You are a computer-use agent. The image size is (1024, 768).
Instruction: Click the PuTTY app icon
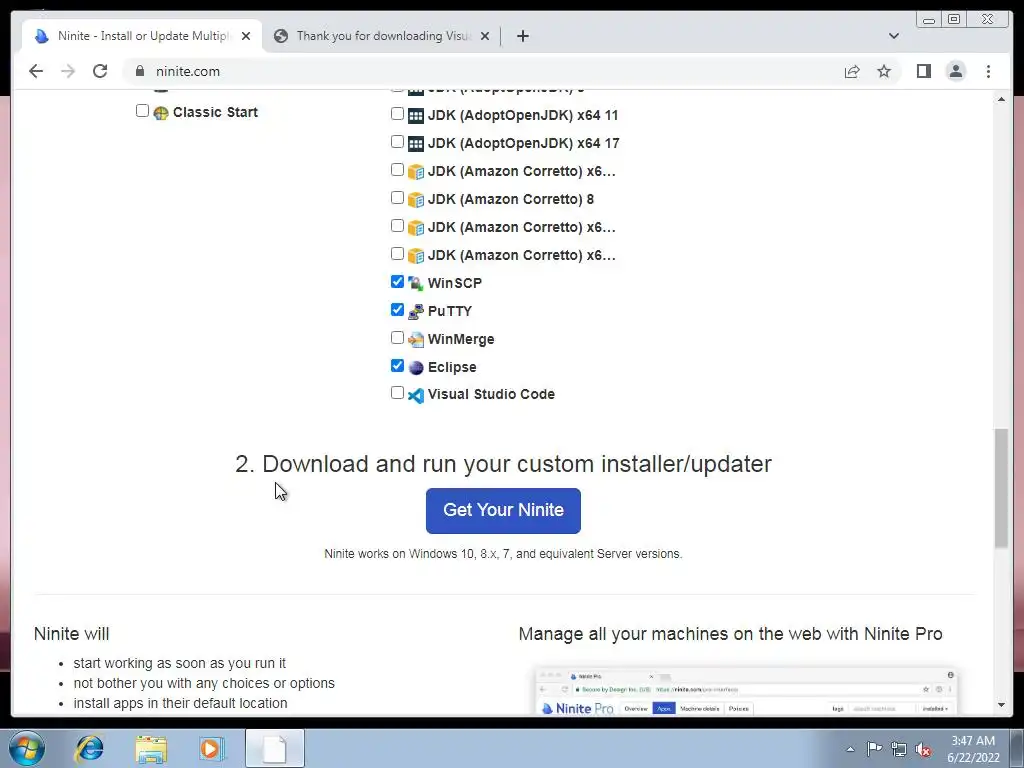point(415,311)
